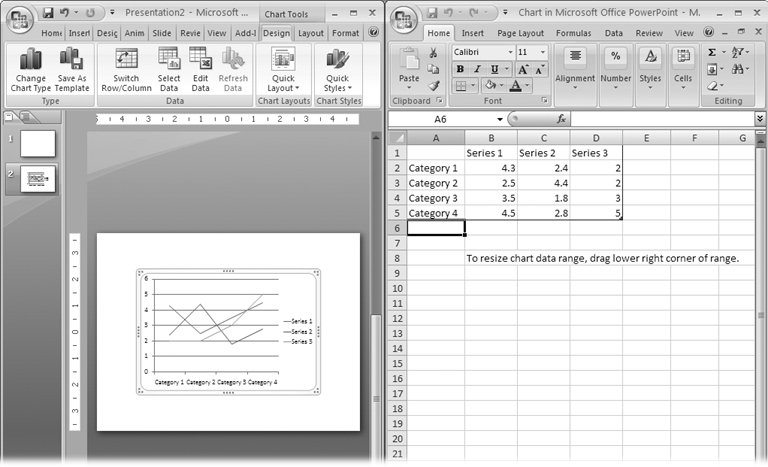Click the Borders icon in Excel Font group
This screenshot has width=768, height=467.
click(461, 86)
